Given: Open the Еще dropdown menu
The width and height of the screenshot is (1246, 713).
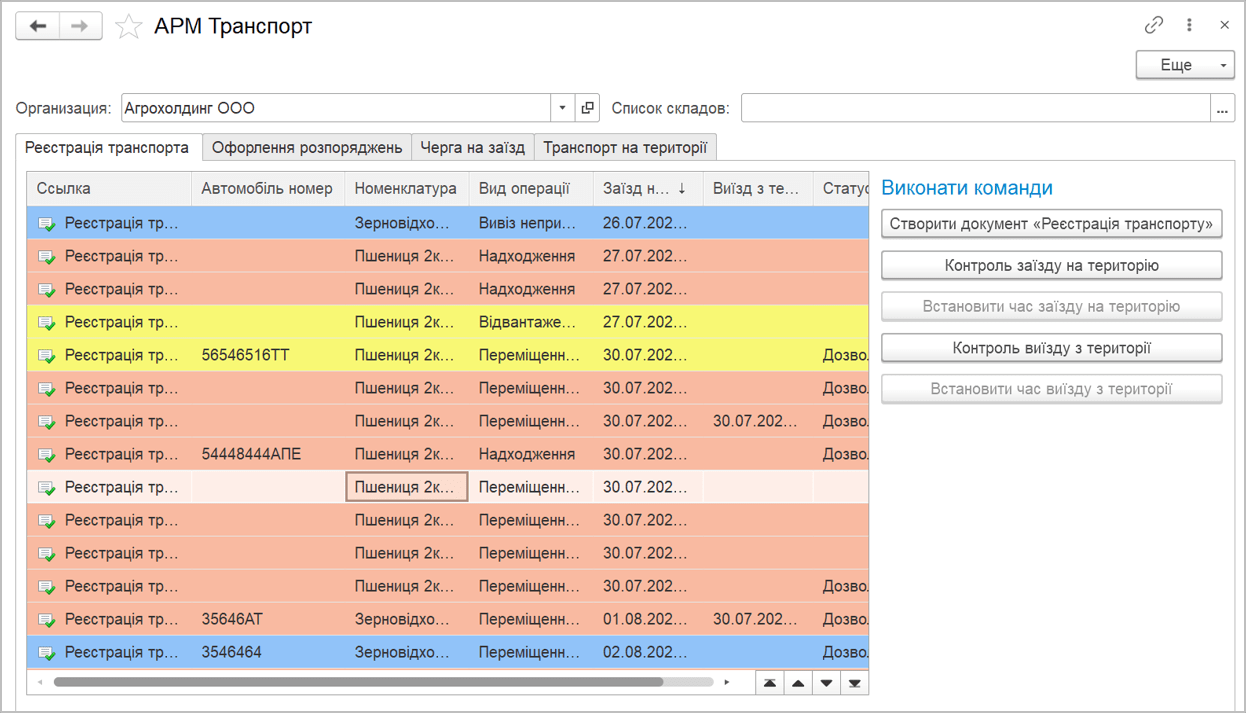Looking at the screenshot, I should point(1185,65).
